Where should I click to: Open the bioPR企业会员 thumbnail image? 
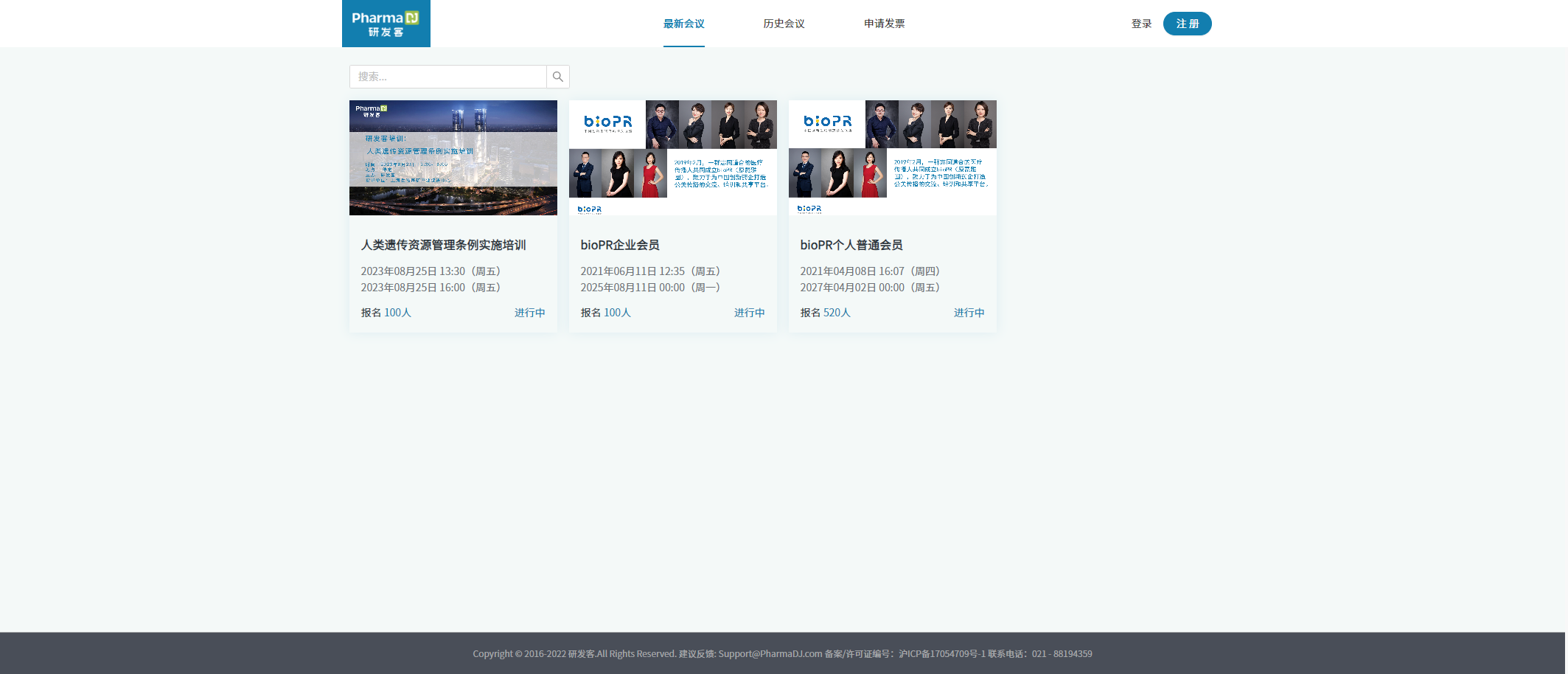(x=673, y=158)
